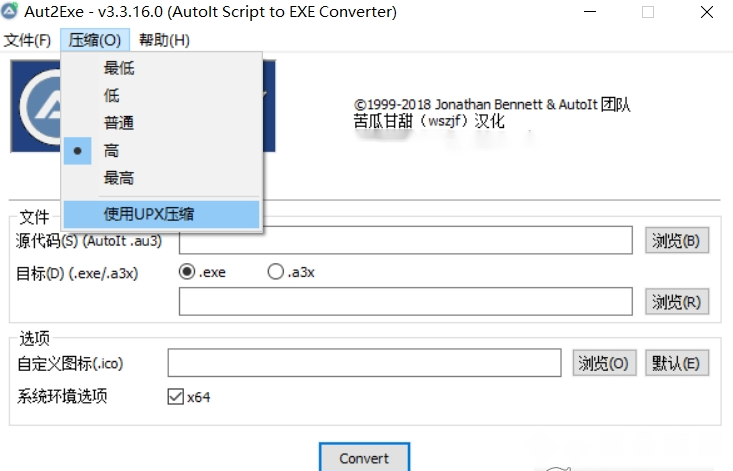The image size is (733, 471).
Task: Click the Convert button
Action: pos(365,458)
